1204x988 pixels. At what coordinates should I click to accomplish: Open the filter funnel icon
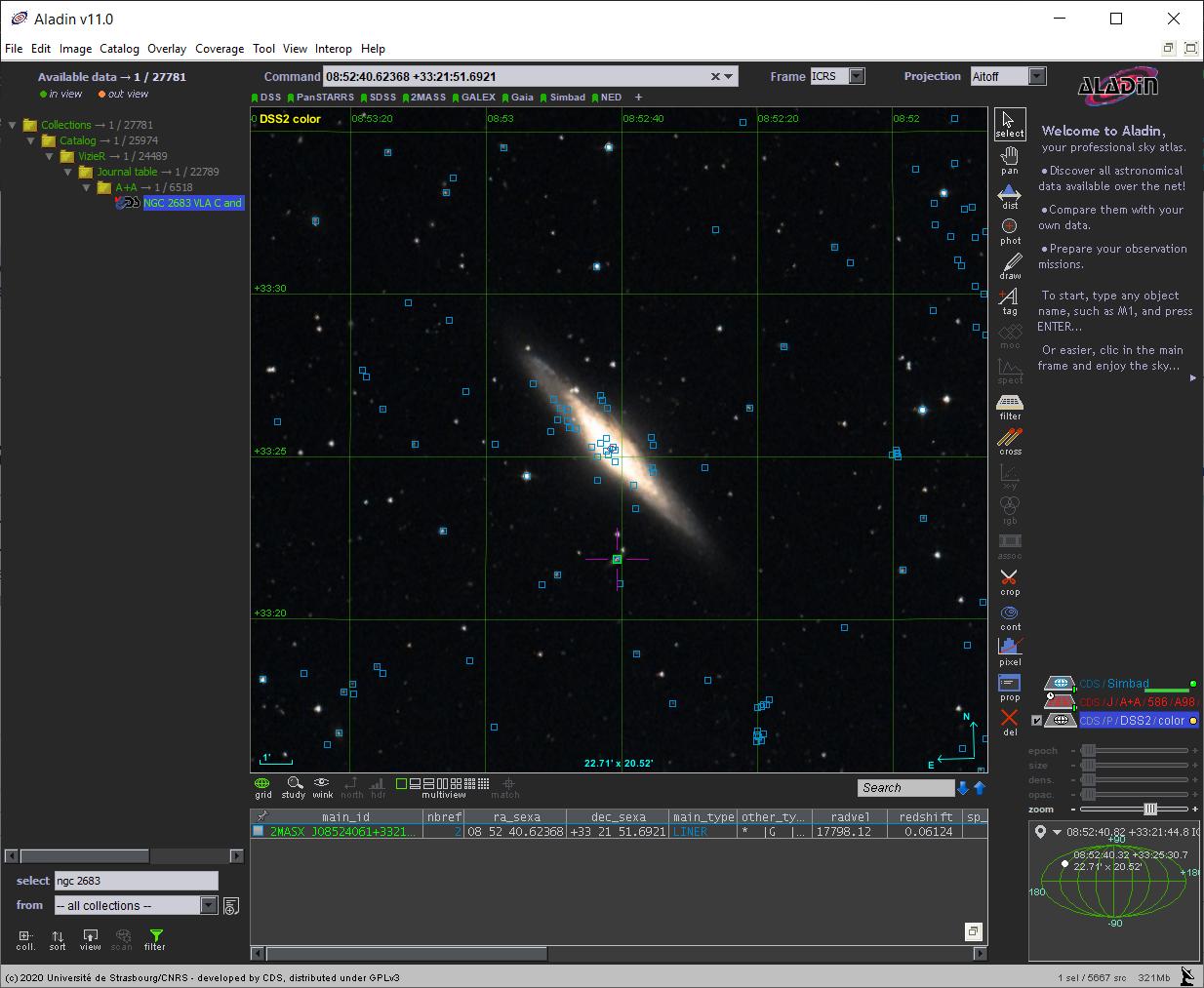coord(155,939)
